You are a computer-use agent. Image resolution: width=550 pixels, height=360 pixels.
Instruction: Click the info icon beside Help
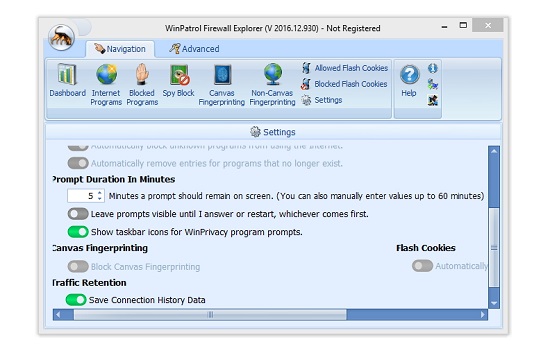tap(432, 68)
